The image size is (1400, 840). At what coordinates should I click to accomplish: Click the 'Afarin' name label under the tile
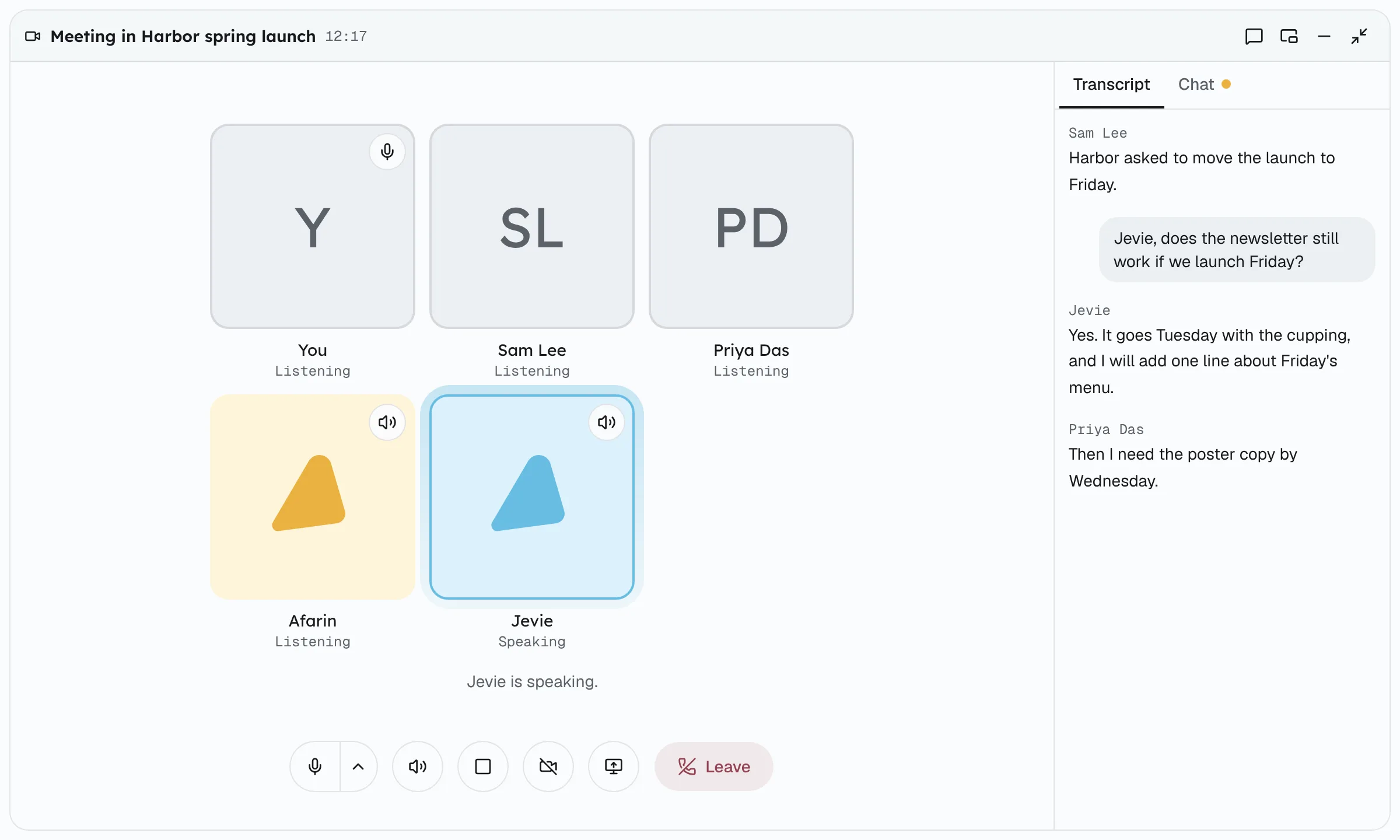tap(313, 621)
